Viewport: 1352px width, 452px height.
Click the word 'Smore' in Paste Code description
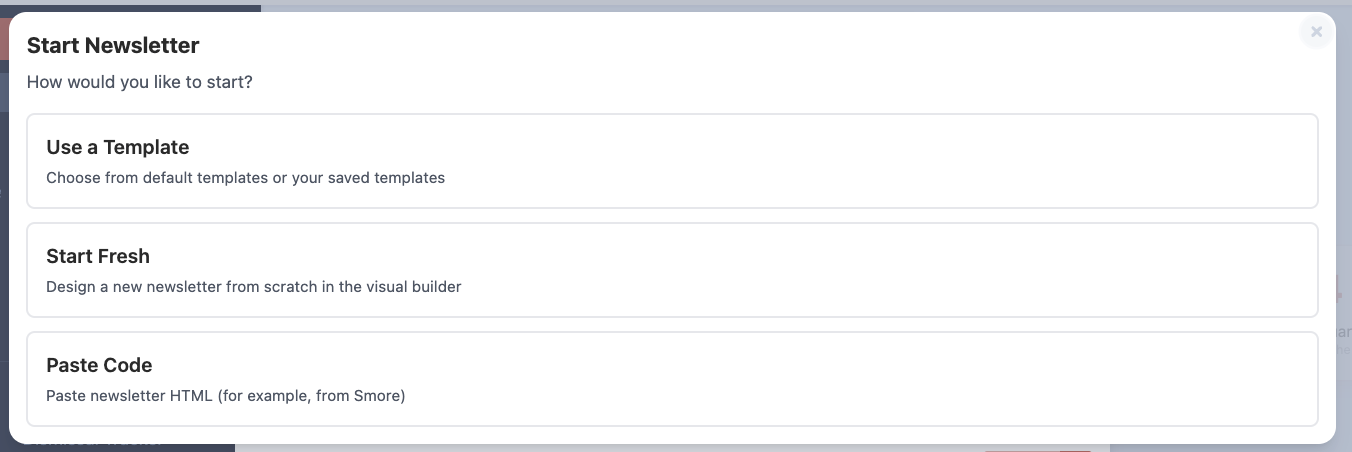coord(377,396)
